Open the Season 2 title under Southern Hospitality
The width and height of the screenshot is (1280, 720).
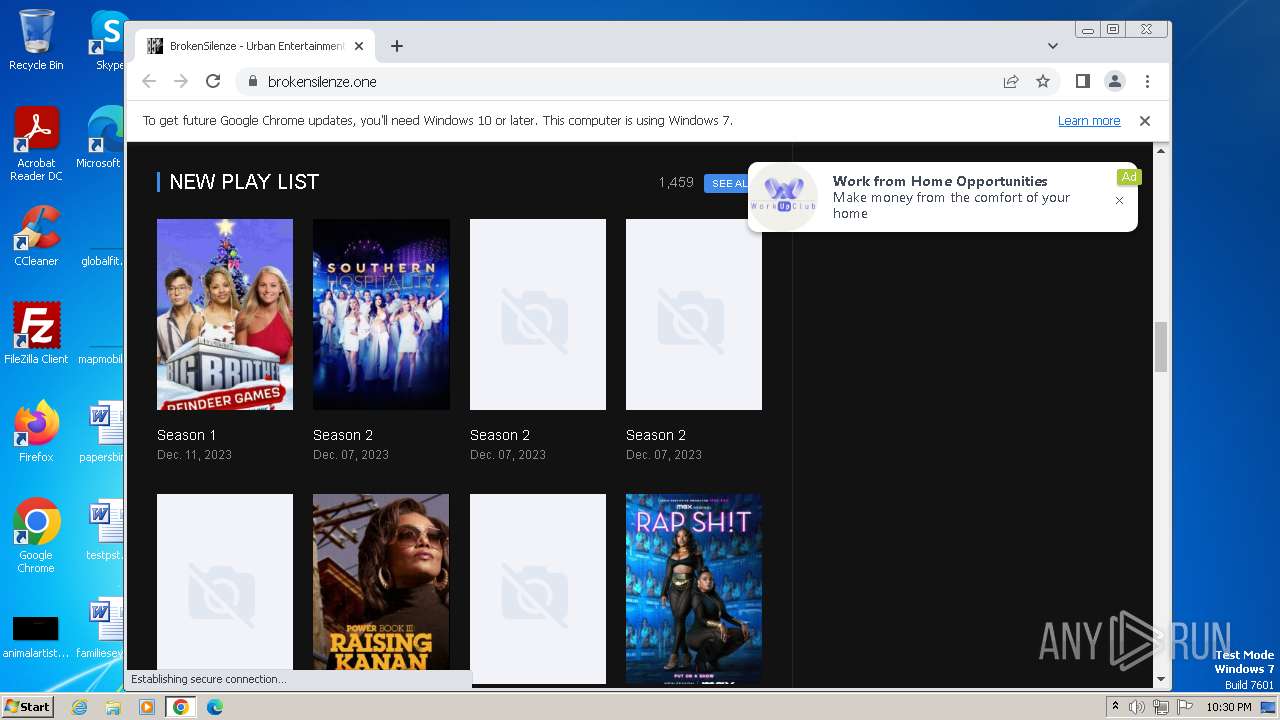(343, 435)
